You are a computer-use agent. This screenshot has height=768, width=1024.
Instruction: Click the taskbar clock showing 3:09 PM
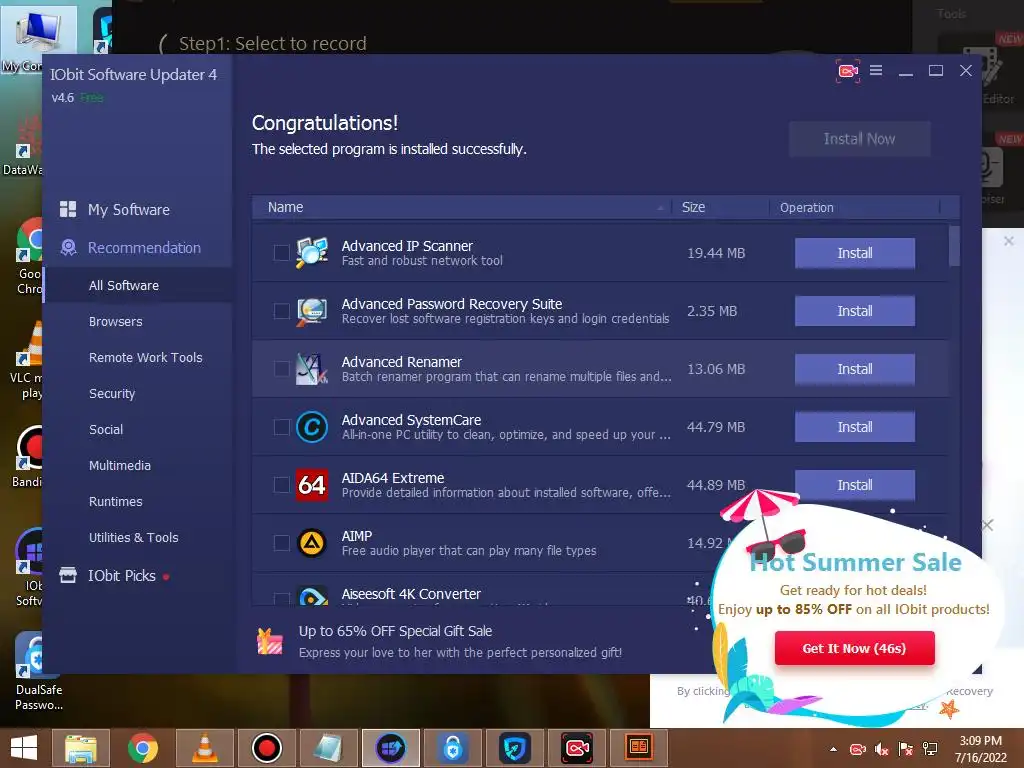tap(980, 749)
